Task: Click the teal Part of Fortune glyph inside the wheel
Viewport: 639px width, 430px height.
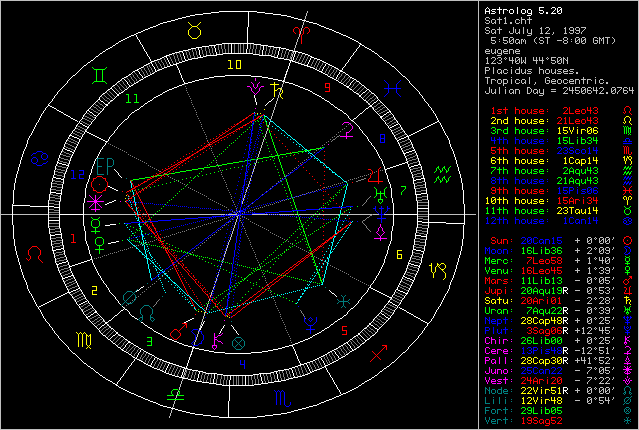Action: coord(238,343)
